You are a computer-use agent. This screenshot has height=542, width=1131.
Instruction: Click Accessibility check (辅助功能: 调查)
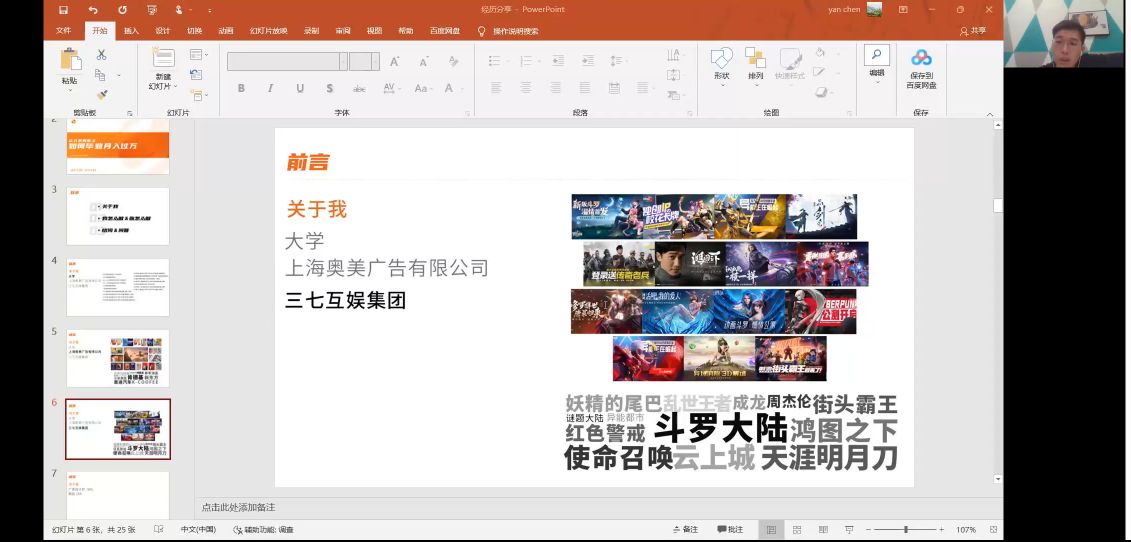coord(263,530)
